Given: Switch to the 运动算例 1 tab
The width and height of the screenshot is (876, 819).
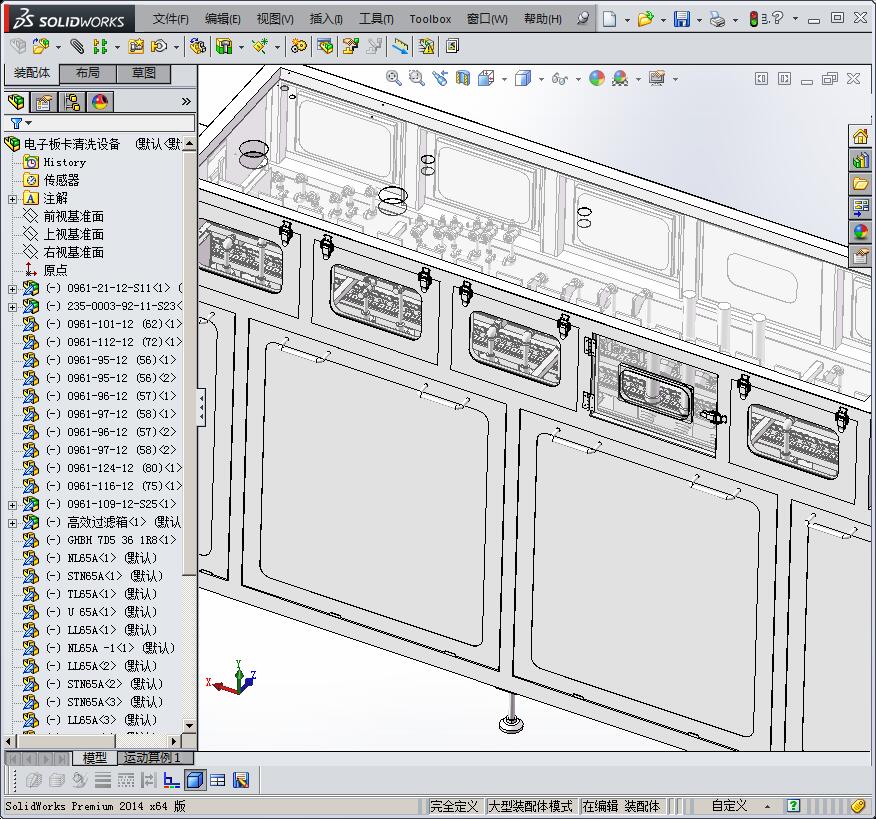Looking at the screenshot, I should [152, 758].
